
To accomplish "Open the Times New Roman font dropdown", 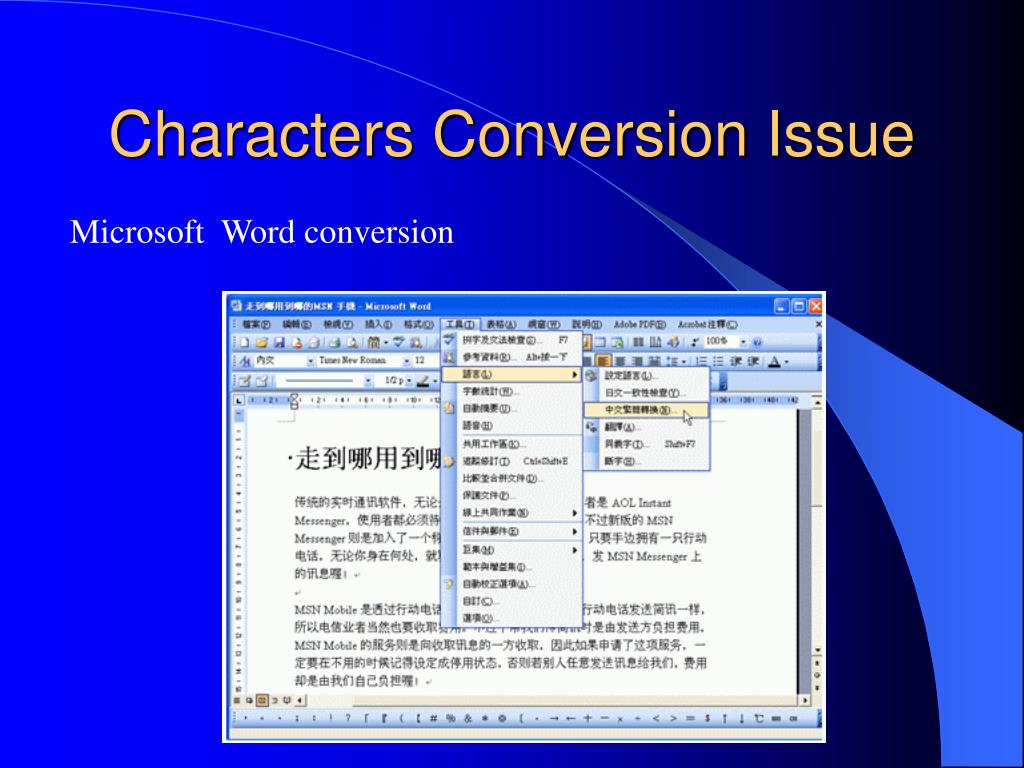I will 406,361.
